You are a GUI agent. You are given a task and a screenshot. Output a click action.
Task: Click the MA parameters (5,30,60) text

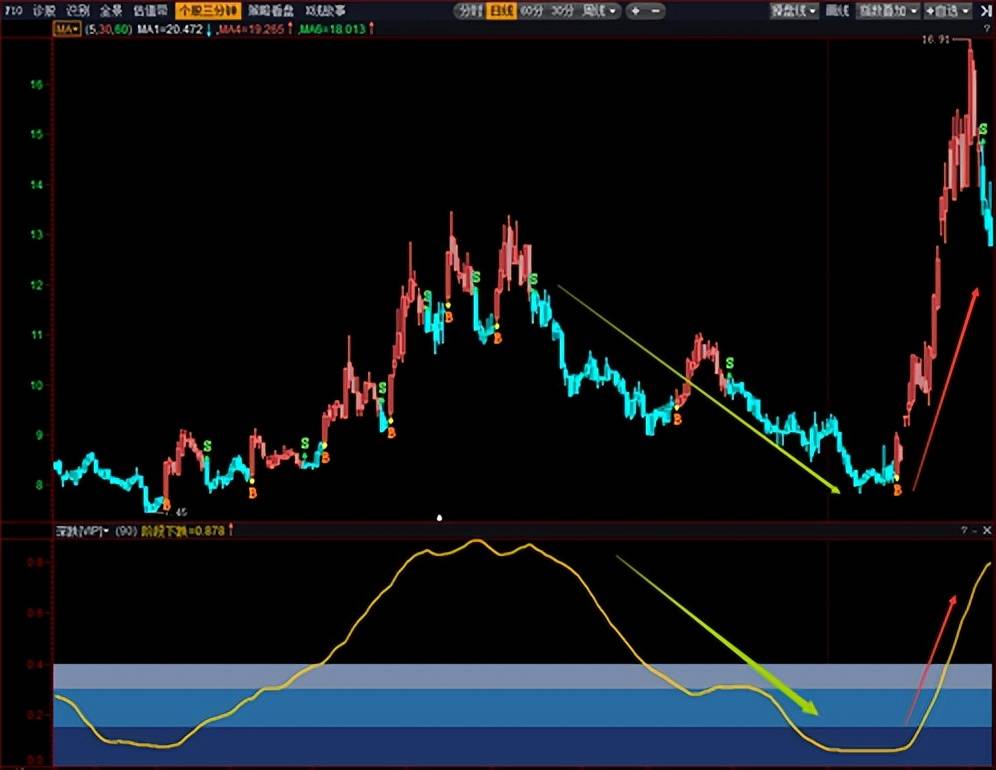point(109,29)
